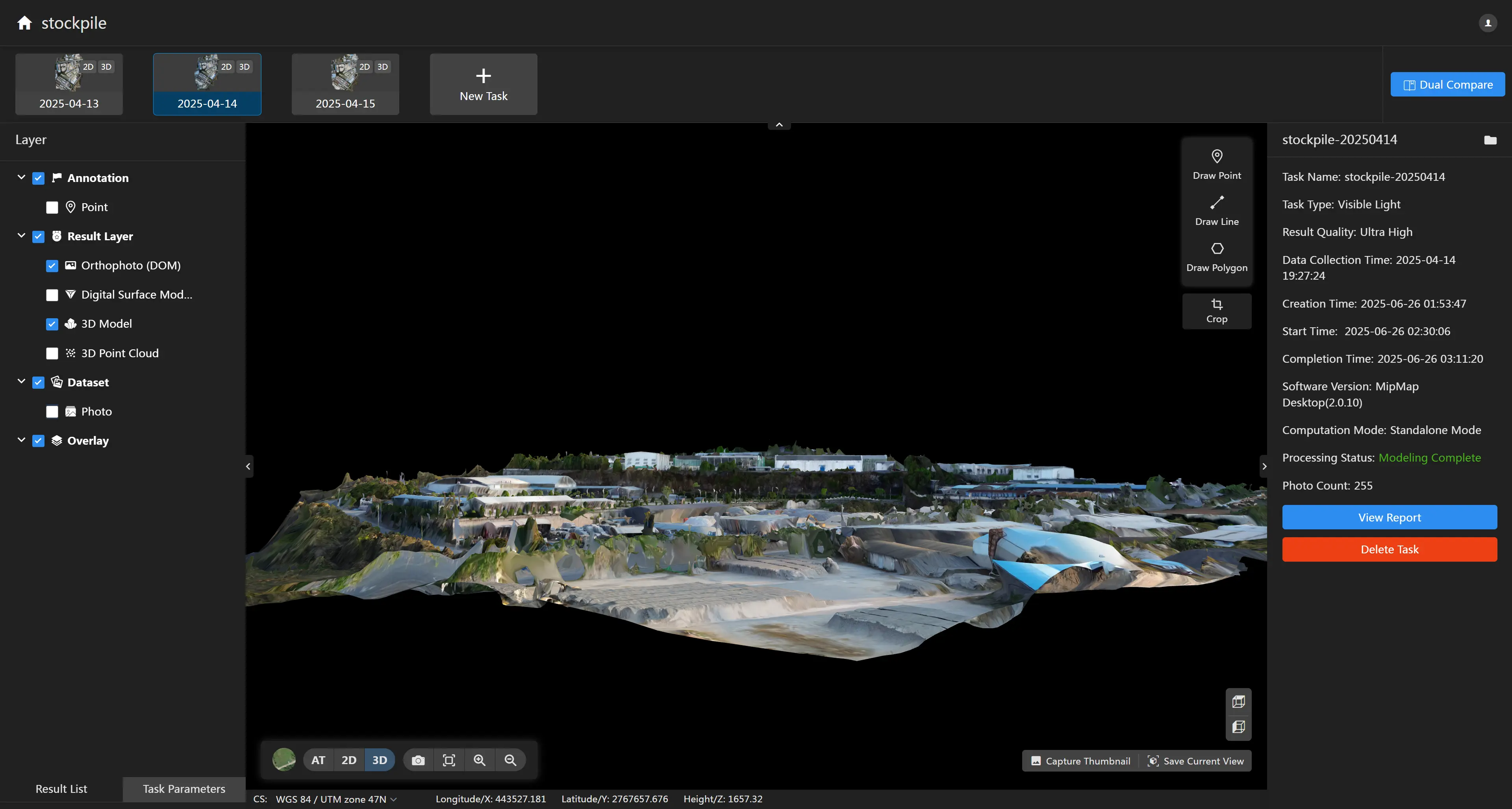Click the zoom out magnifier
This screenshot has height=809, width=1512.
pyautogui.click(x=510, y=760)
